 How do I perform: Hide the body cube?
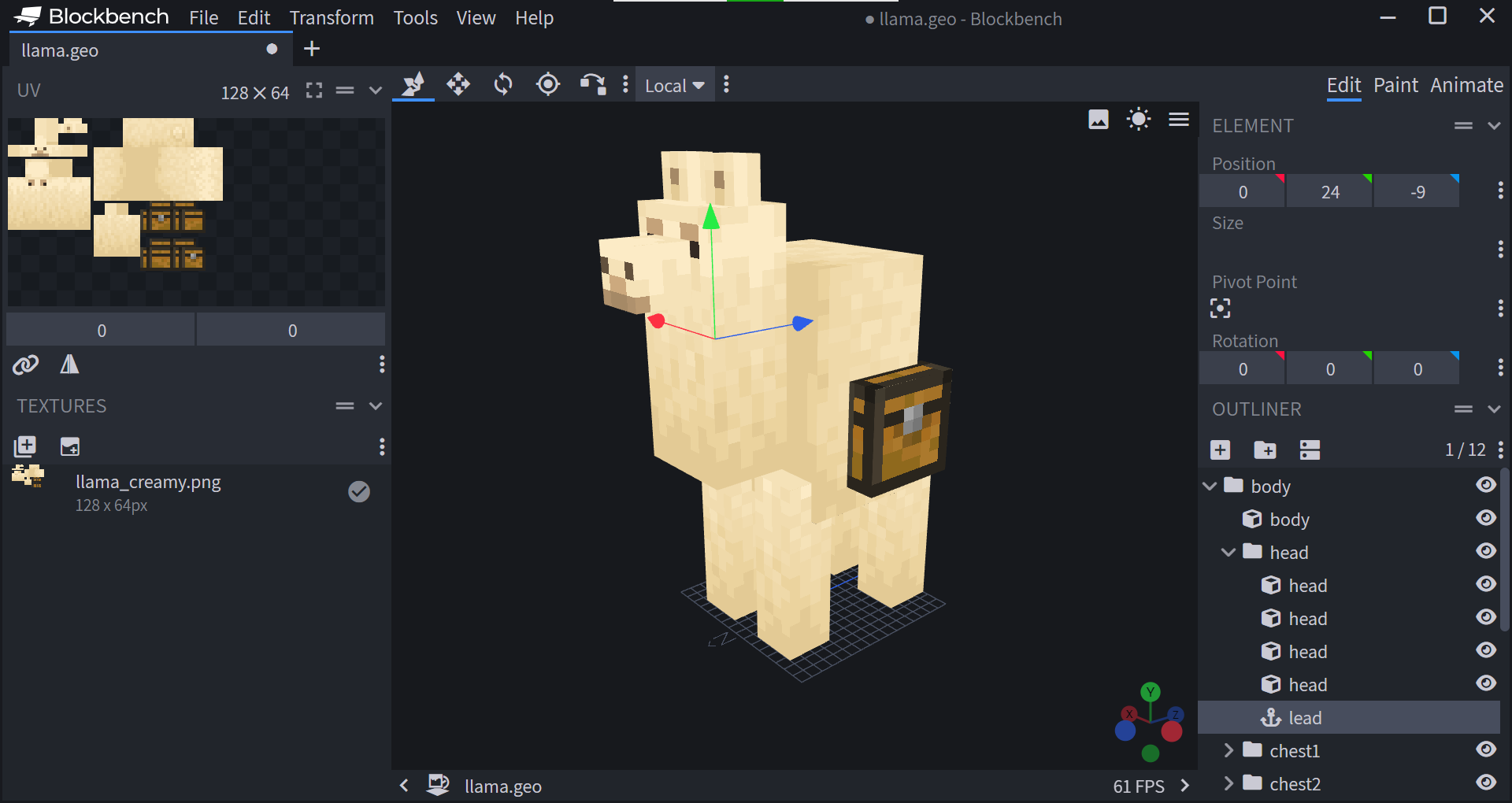(x=1486, y=518)
